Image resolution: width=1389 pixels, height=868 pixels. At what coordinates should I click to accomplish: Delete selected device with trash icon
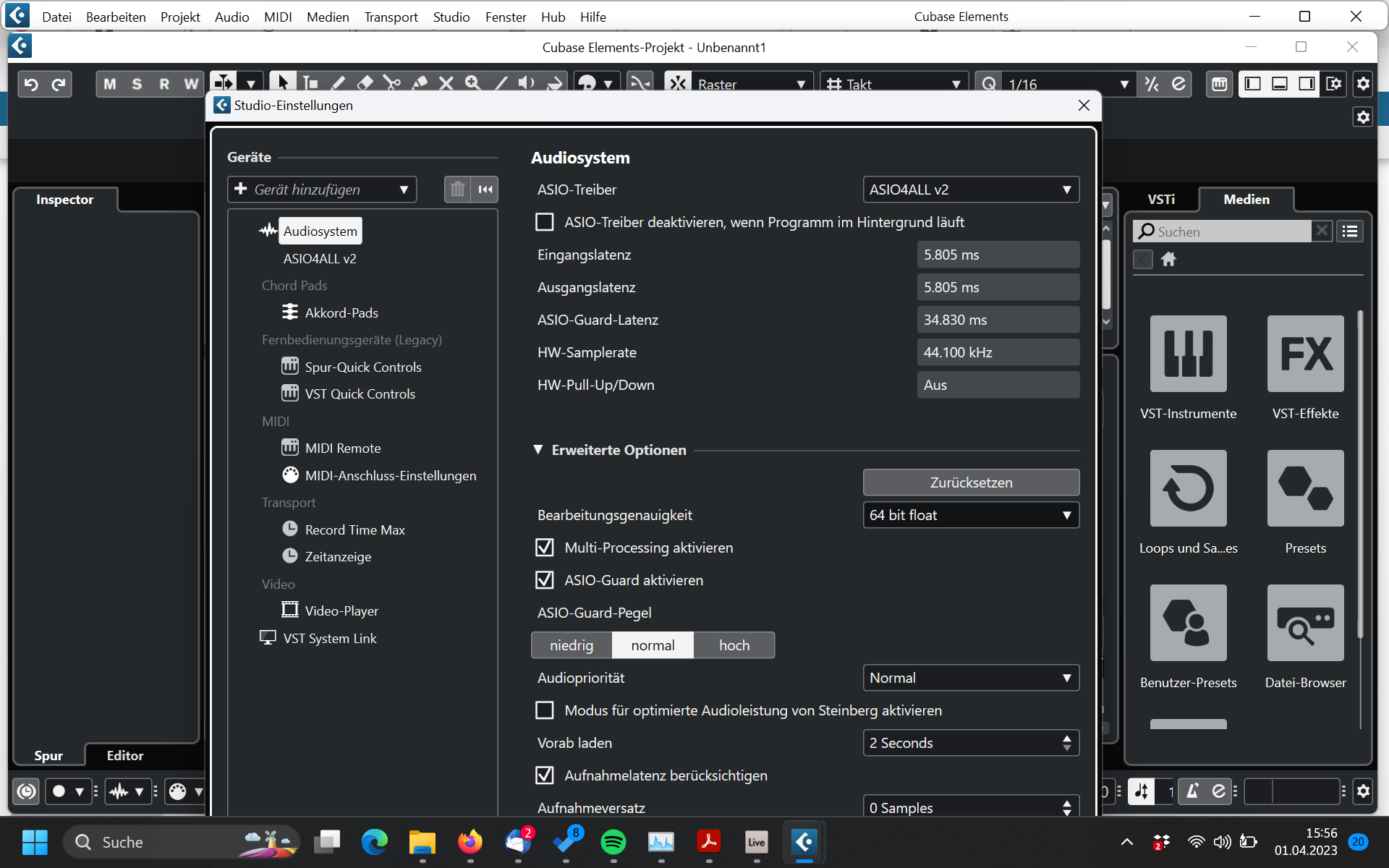[x=457, y=190]
